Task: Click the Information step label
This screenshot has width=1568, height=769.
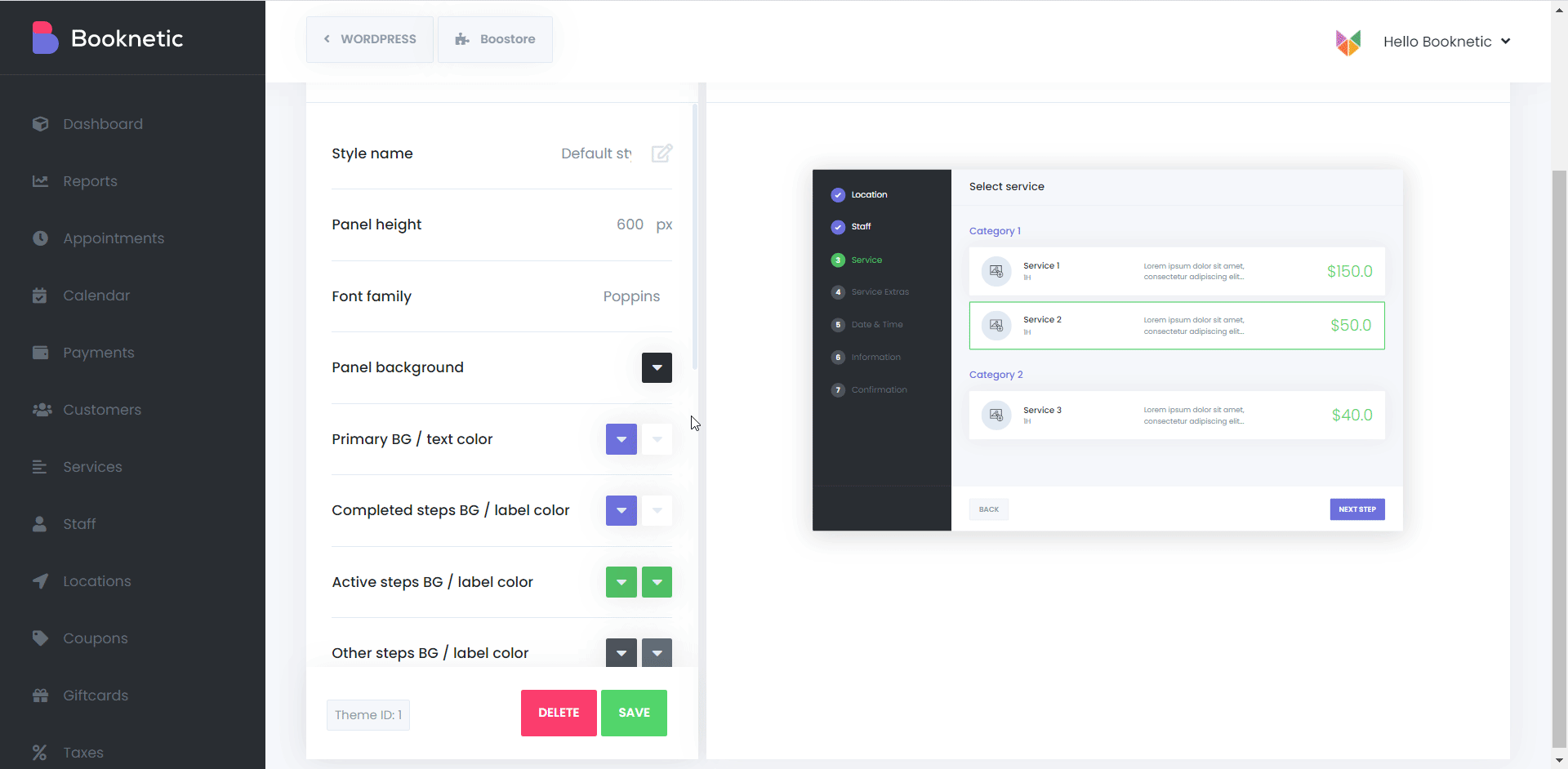Action: (876, 358)
